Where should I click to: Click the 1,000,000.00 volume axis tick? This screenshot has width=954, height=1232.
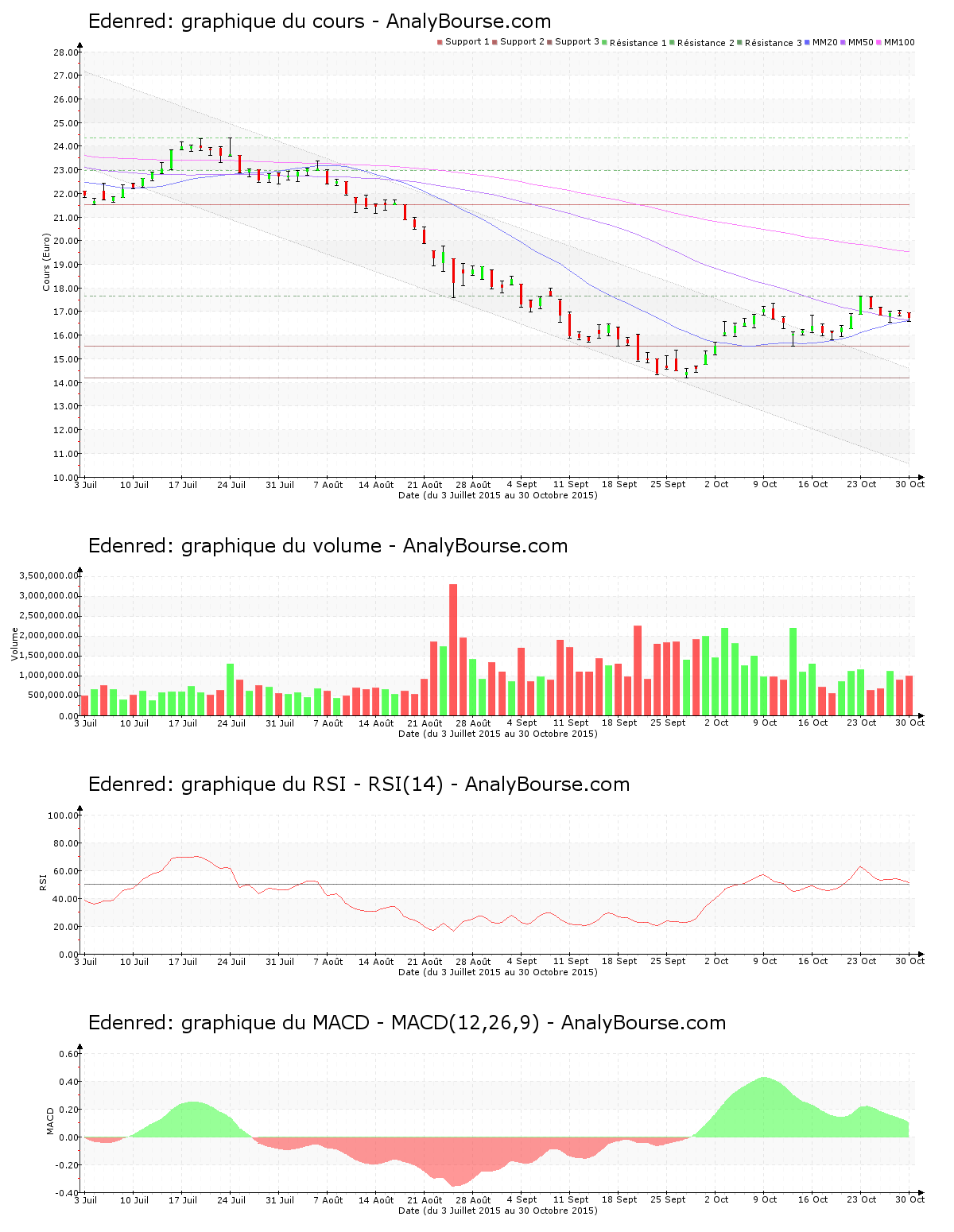[x=48, y=676]
